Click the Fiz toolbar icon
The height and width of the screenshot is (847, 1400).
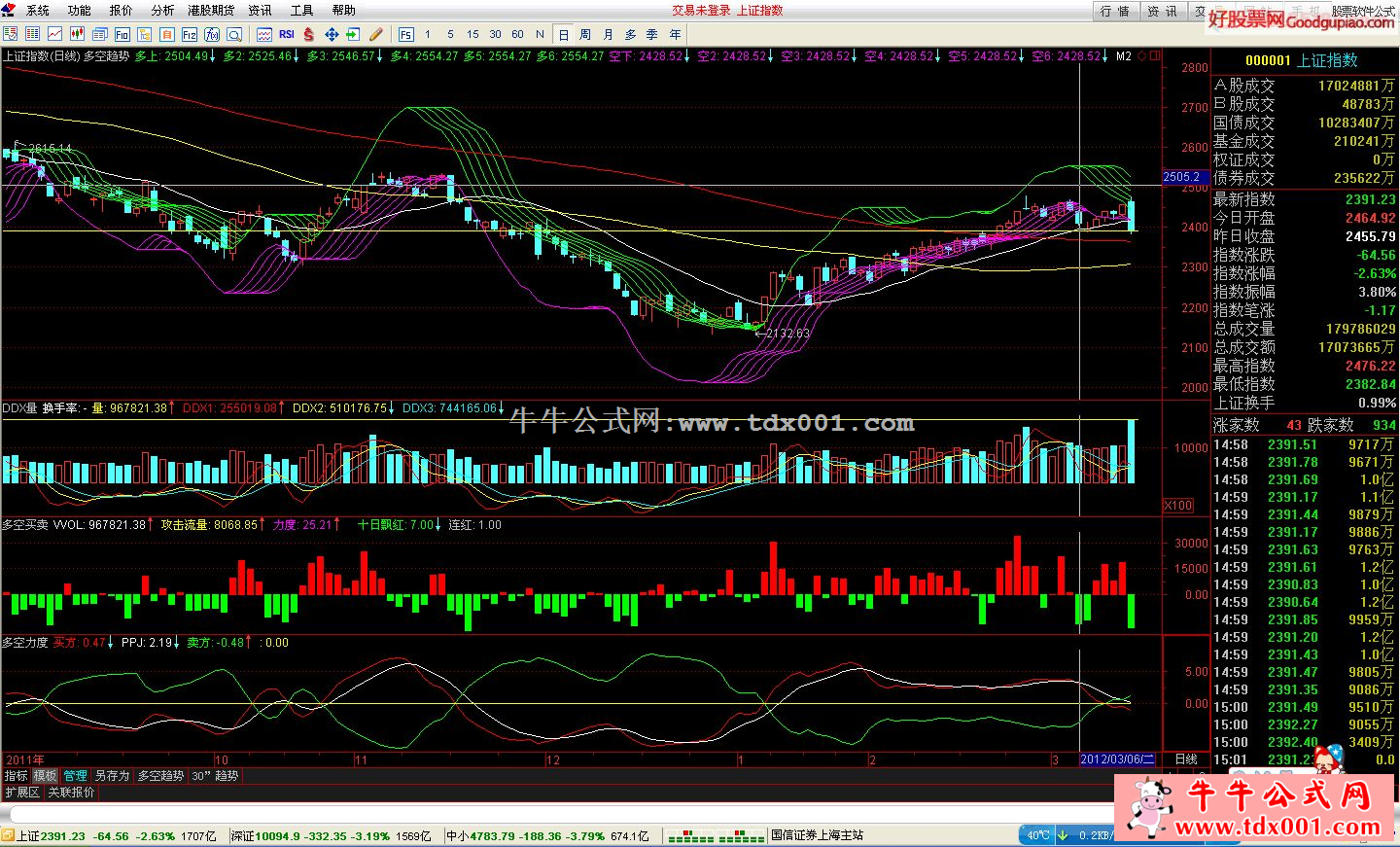[x=190, y=34]
